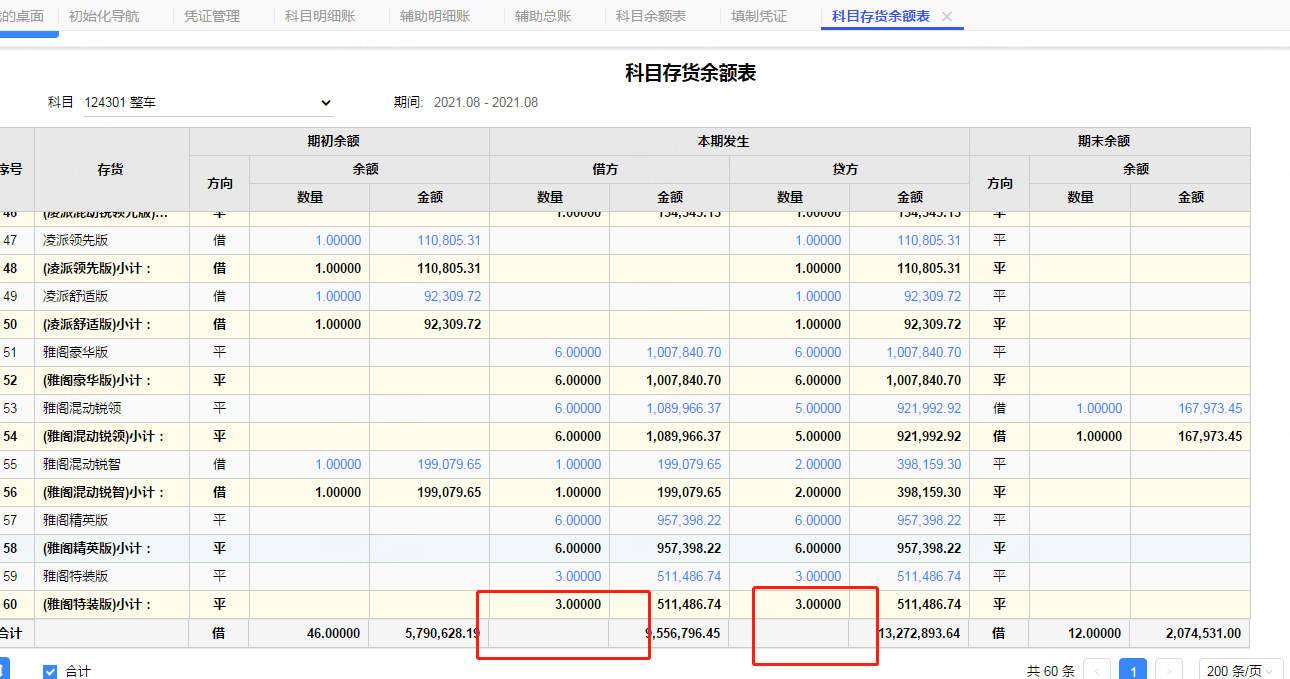Select inventory name 凌派舒适版 in row 49

[x=76, y=296]
